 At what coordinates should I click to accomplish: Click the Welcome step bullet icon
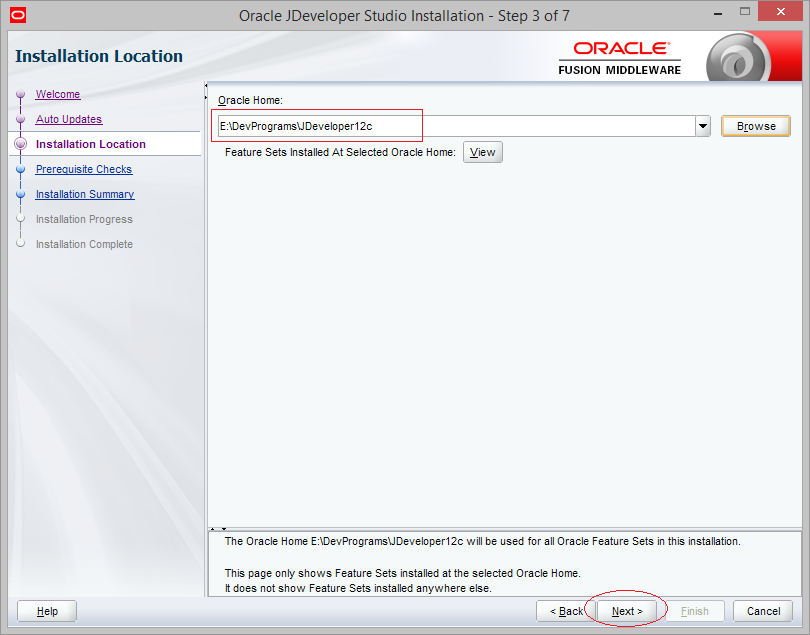point(21,94)
